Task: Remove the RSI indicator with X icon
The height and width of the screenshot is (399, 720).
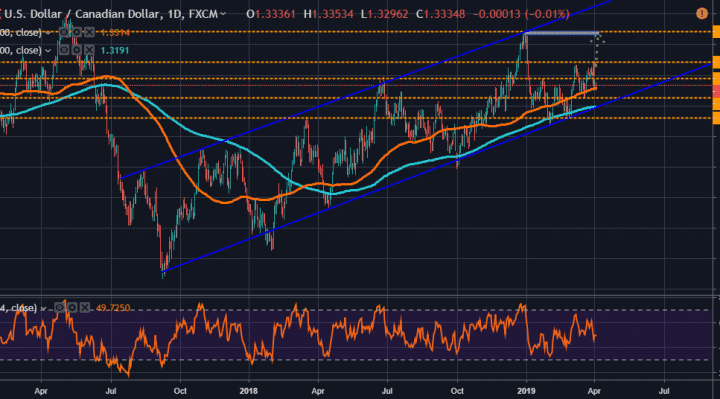Action: (x=84, y=308)
